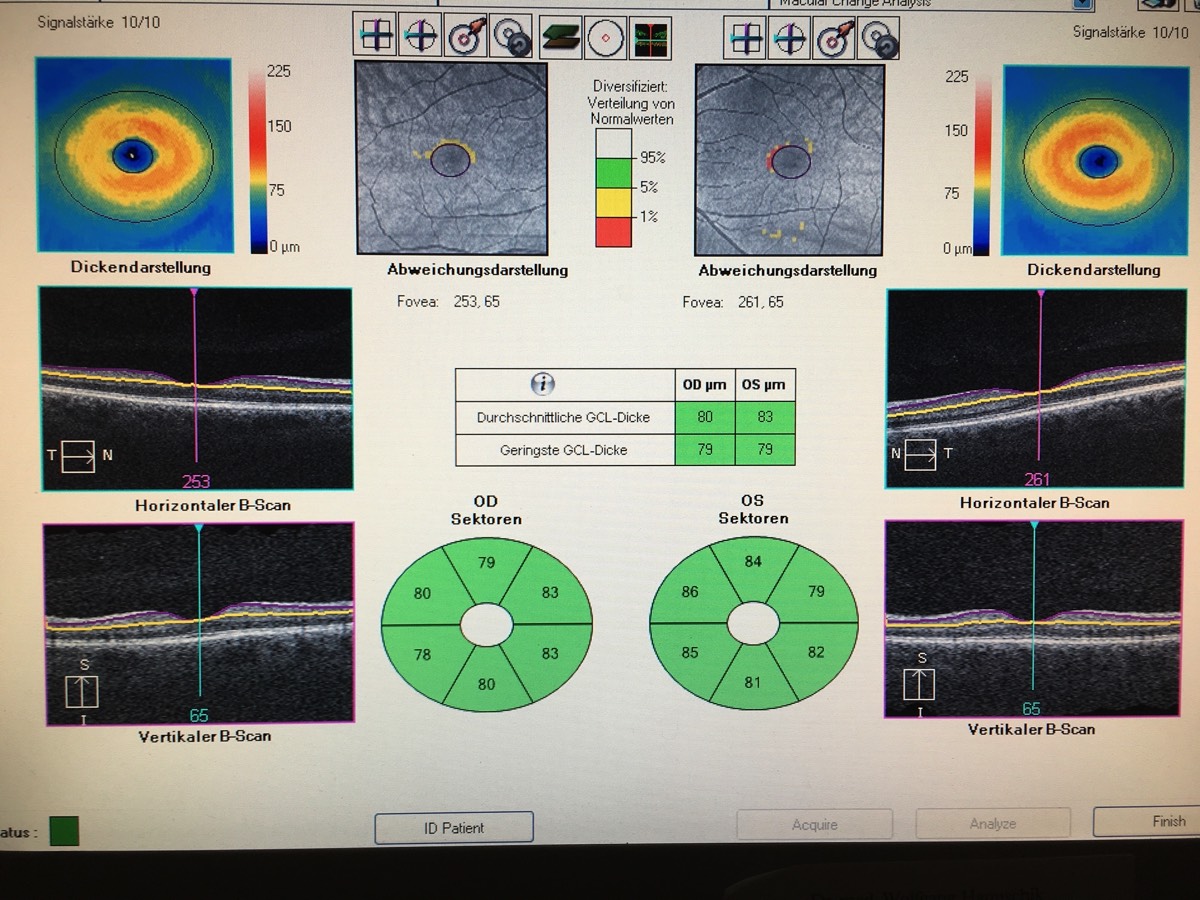Click the reset fovea icon for the OS eye
The height and width of the screenshot is (900, 1200).
(x=878, y=38)
